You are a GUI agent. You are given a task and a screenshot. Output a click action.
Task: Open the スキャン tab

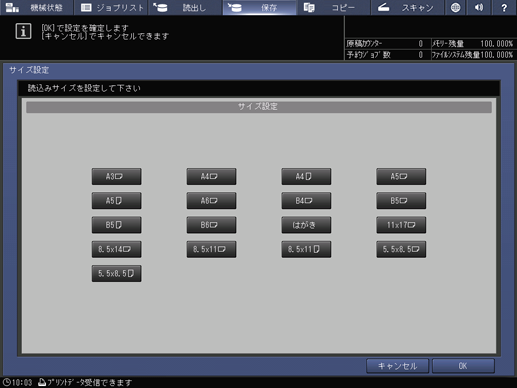[x=408, y=7]
